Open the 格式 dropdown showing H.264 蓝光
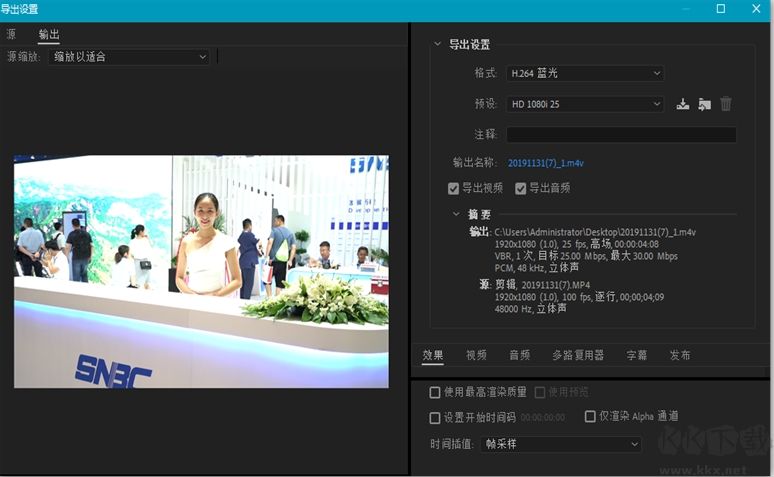Viewport: 774px width, 477px height. pyautogui.click(x=584, y=73)
